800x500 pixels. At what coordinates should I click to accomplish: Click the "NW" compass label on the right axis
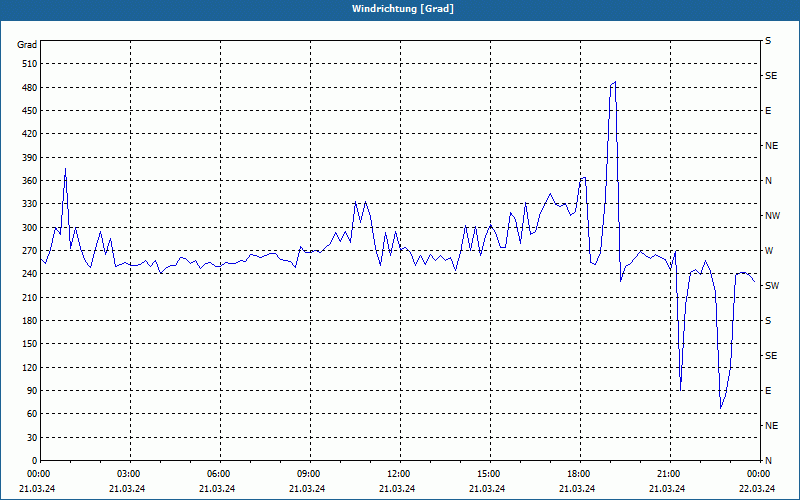[x=772, y=216]
